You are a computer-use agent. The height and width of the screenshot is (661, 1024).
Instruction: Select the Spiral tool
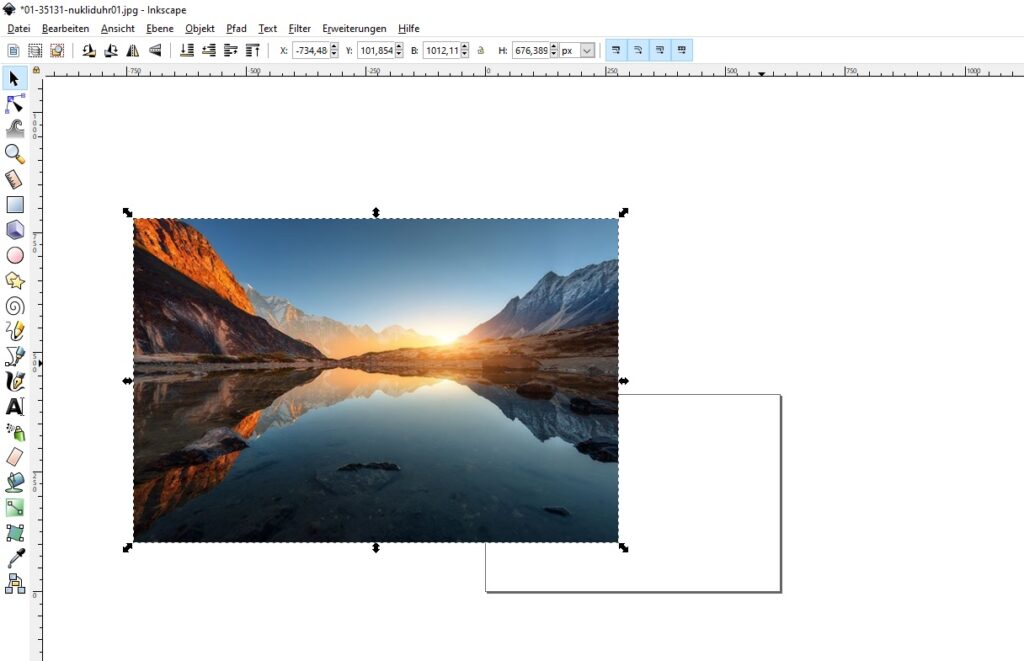14,306
